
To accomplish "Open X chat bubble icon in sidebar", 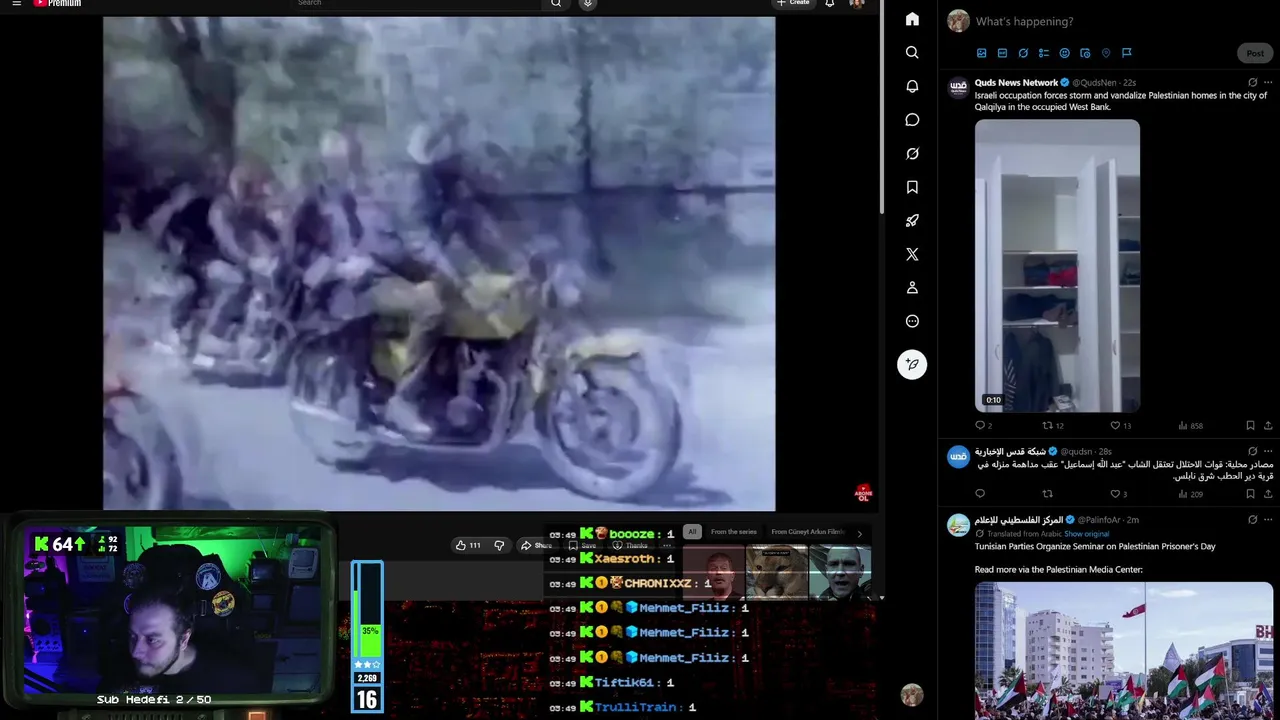I will [x=912, y=120].
